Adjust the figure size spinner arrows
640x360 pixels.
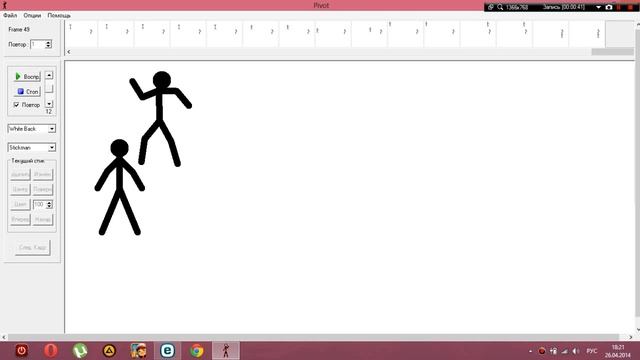click(49, 204)
